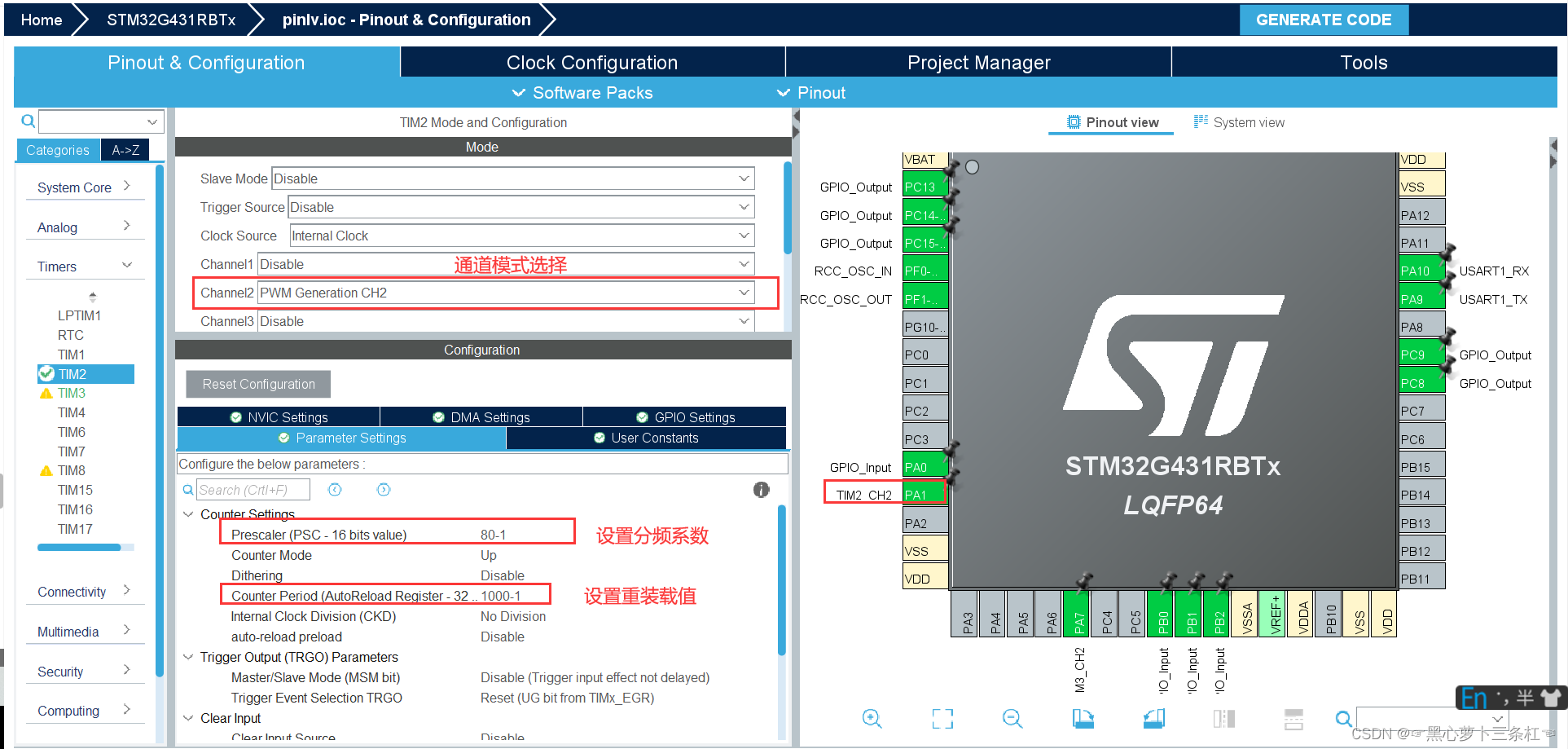
Task: Open the Clock Source dropdown
Action: tap(522, 236)
